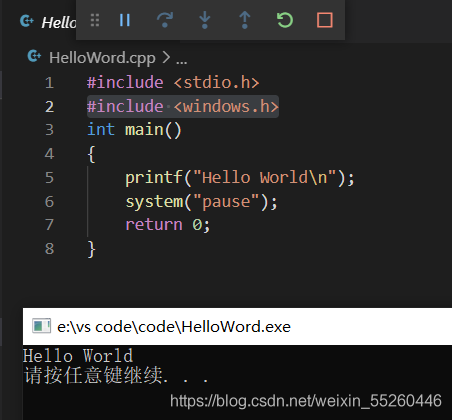Click the C++ file icon in breadcrumb
Screen dimensions: 452x420
pos(34,56)
